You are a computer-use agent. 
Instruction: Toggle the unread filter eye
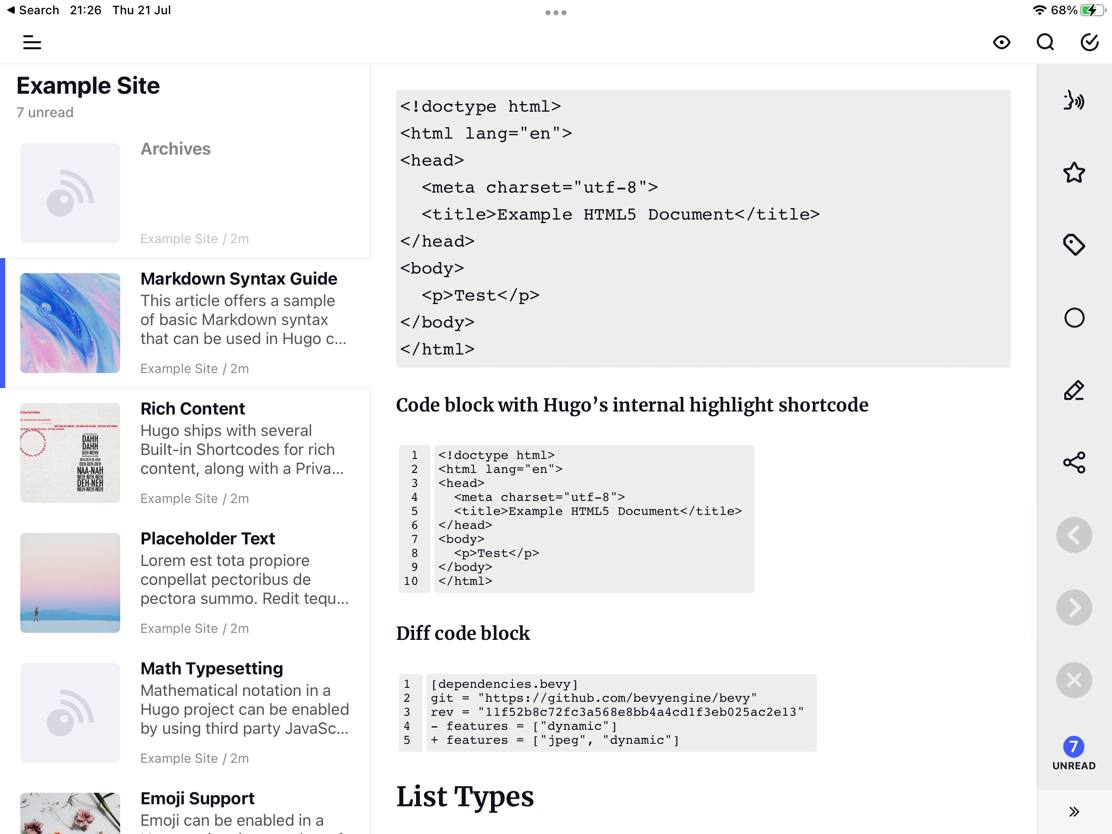[x=1001, y=42]
